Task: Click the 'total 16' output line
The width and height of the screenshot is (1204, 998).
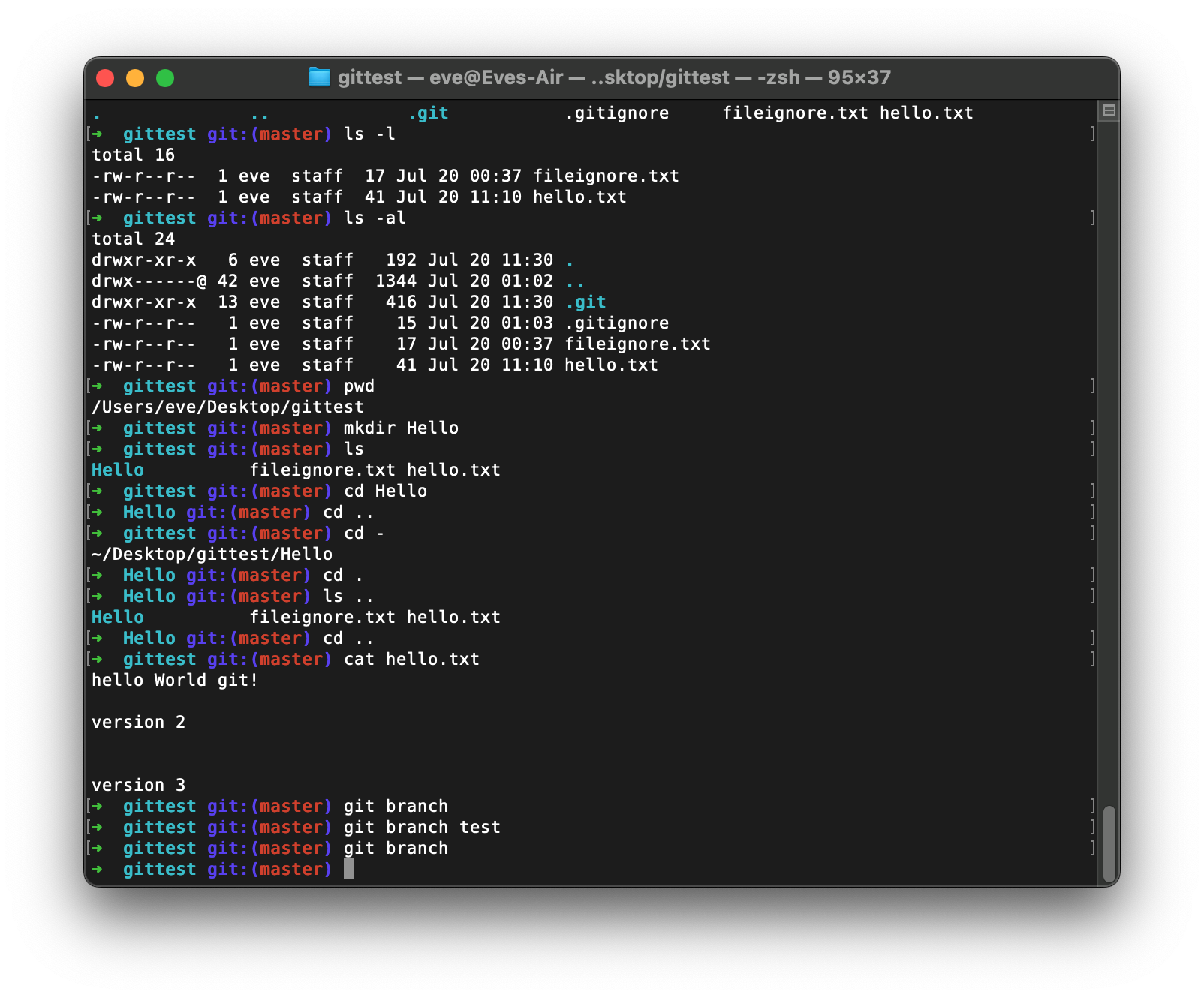Action: coord(133,155)
